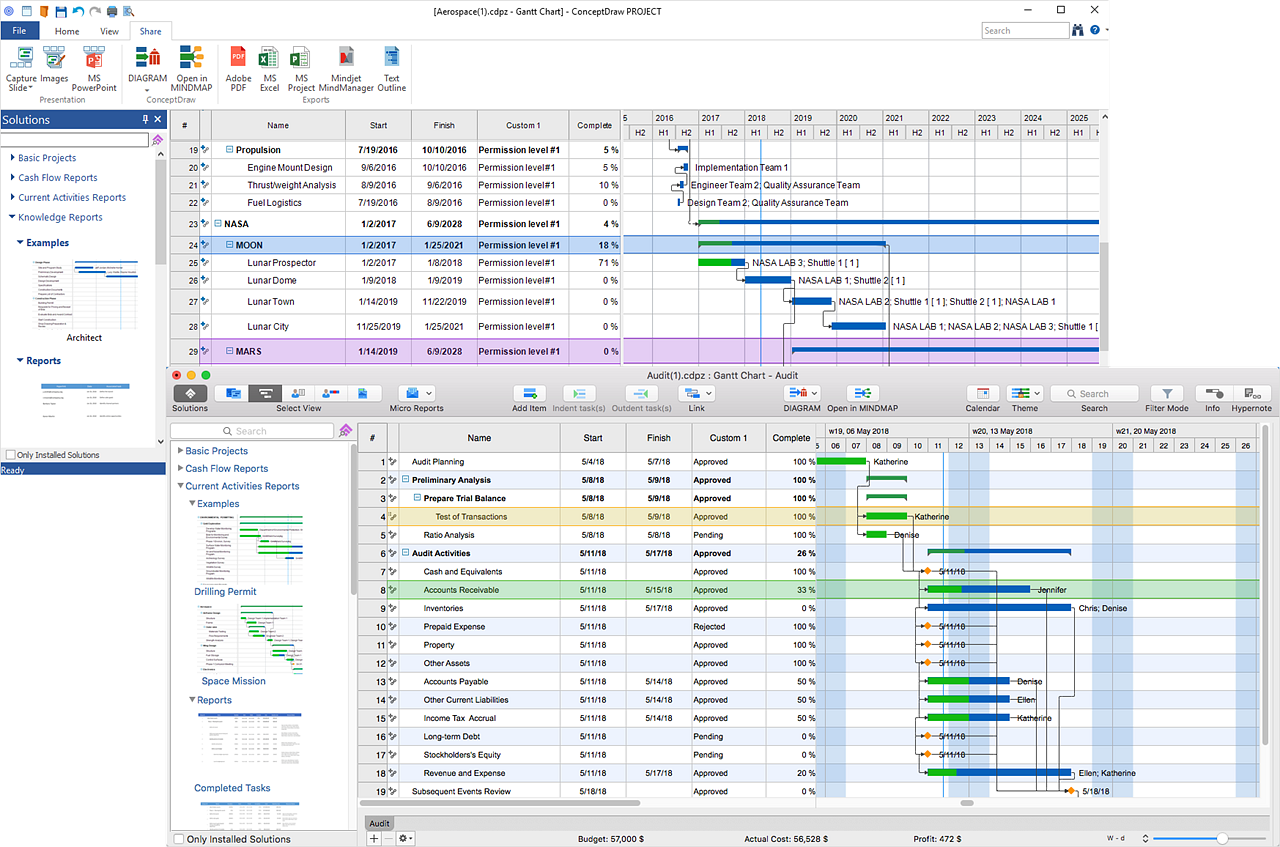Click Drilling Permit example link
The width and height of the screenshot is (1280, 847).
tap(225, 592)
